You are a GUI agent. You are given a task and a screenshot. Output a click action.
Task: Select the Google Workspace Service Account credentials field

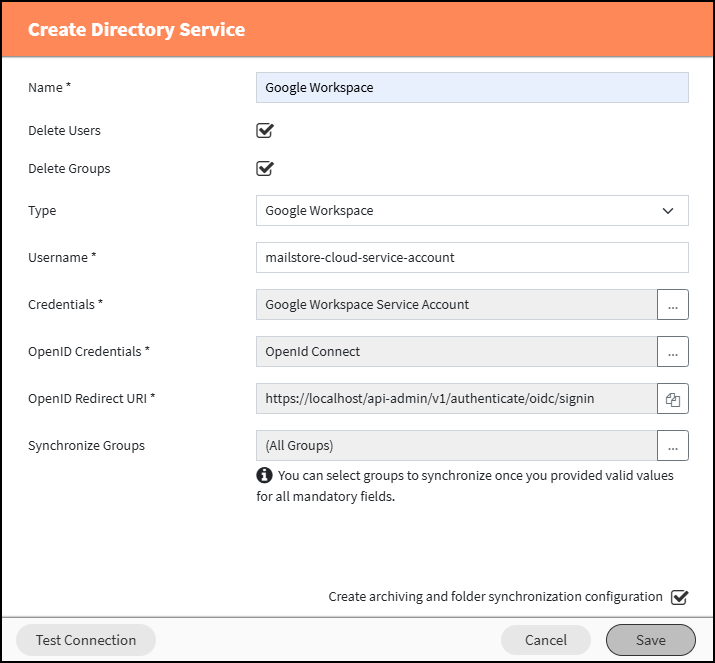(456, 305)
